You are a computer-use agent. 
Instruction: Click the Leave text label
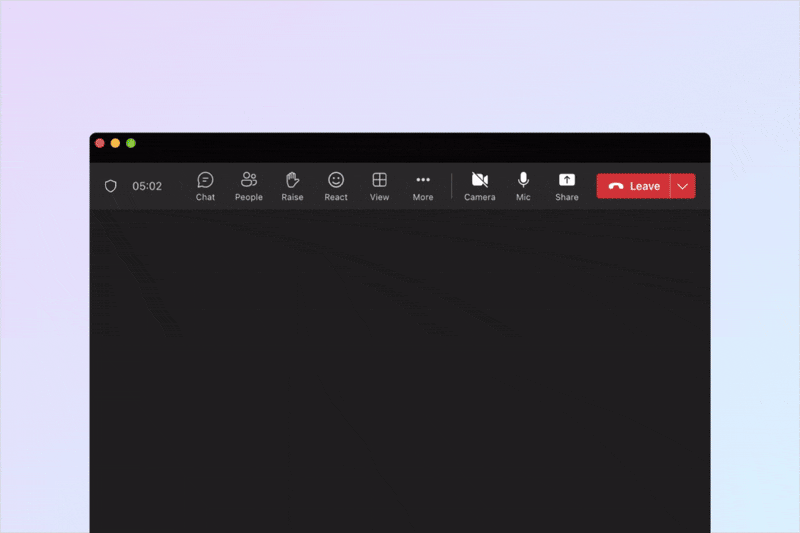[645, 186]
